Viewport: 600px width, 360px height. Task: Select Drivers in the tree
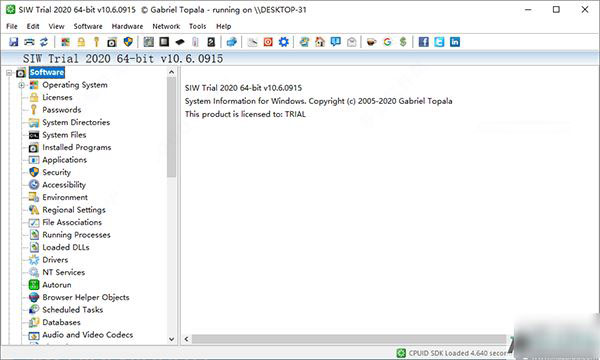[55, 260]
